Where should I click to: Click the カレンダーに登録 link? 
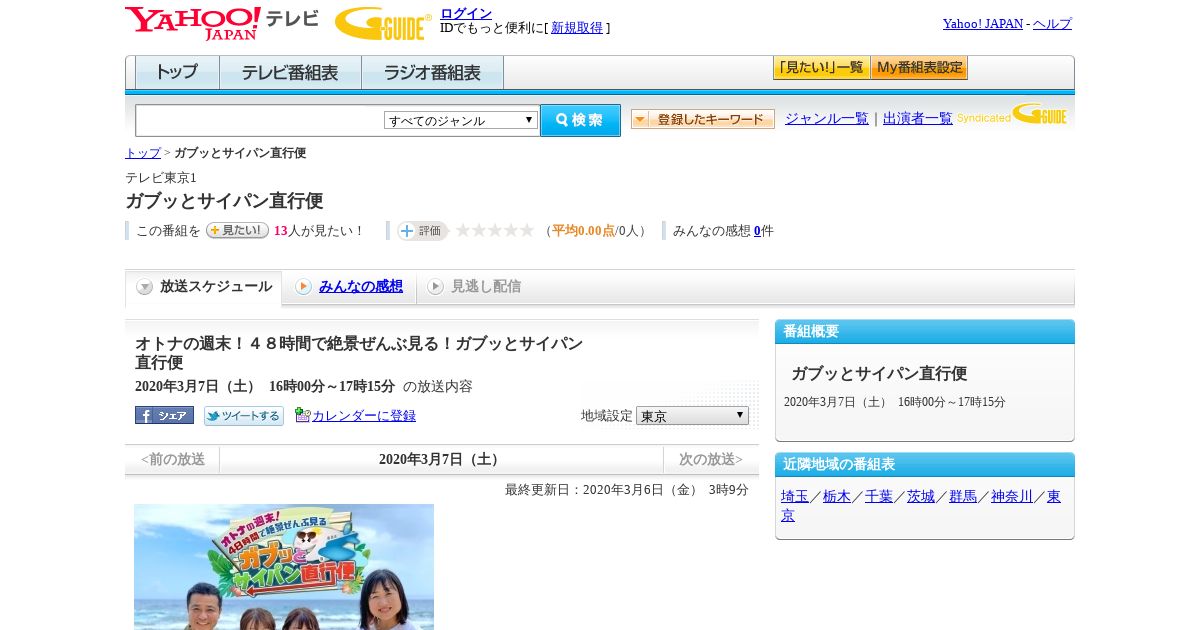click(364, 415)
